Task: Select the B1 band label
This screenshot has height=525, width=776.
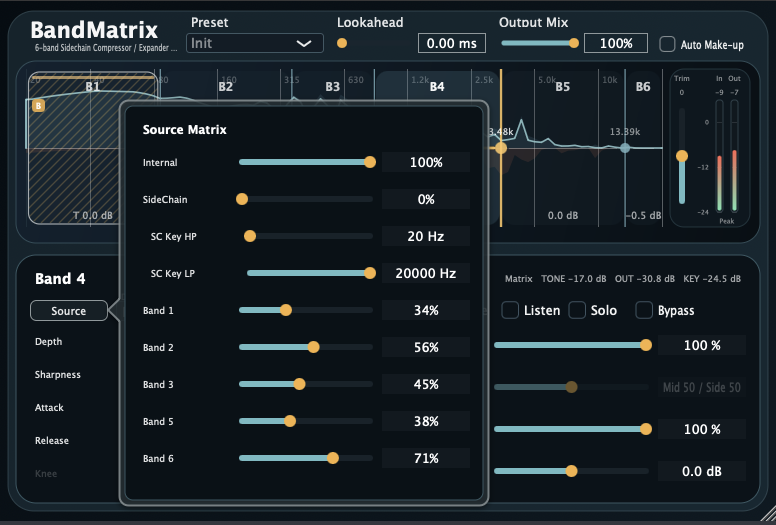Action: tap(93, 87)
